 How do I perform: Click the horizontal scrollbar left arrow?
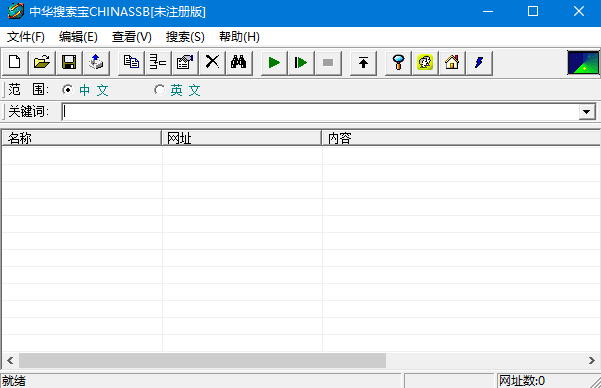pyautogui.click(x=10, y=360)
